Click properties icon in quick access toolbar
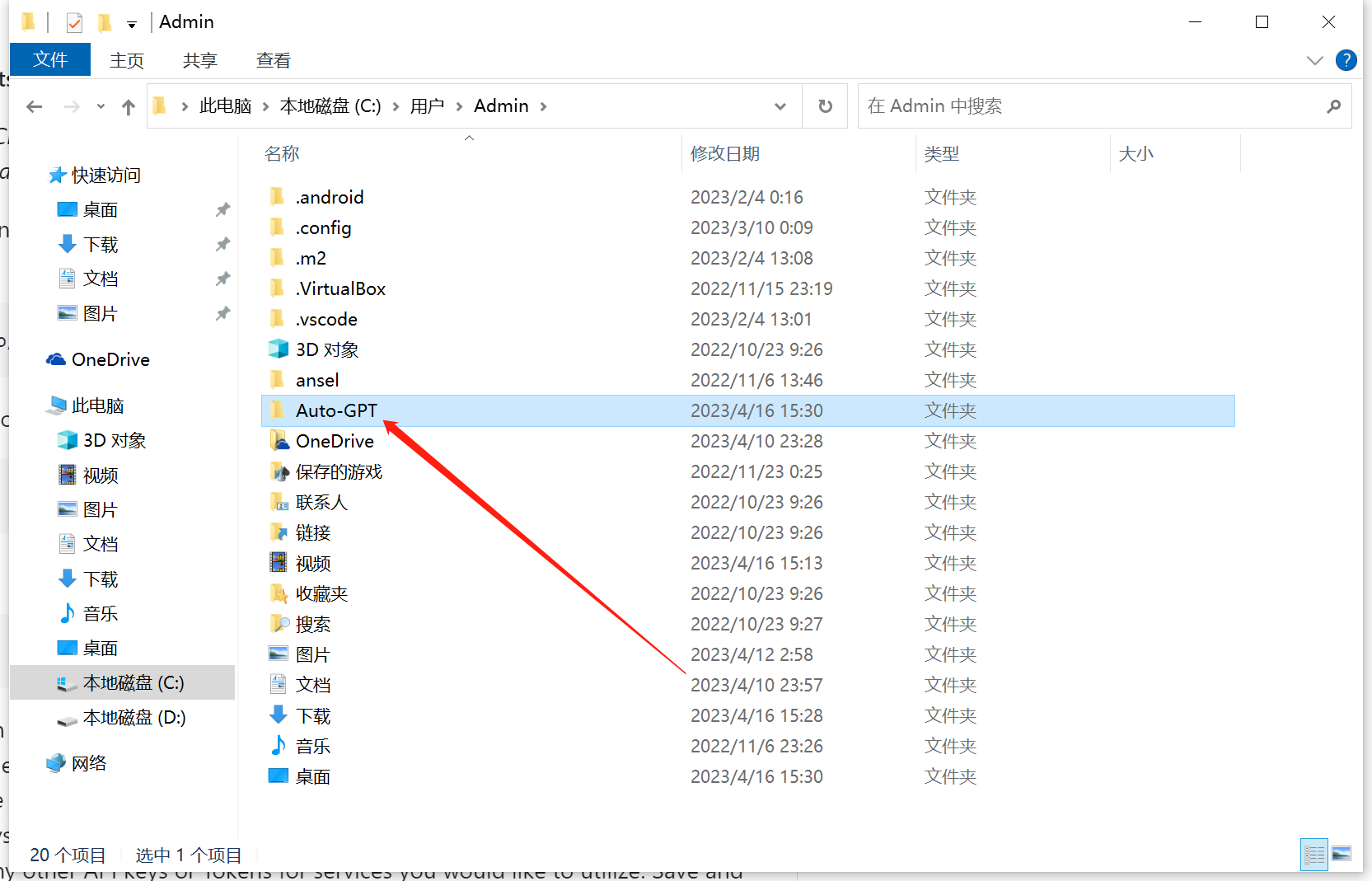Screen dimensions: 1372x881 74,22
